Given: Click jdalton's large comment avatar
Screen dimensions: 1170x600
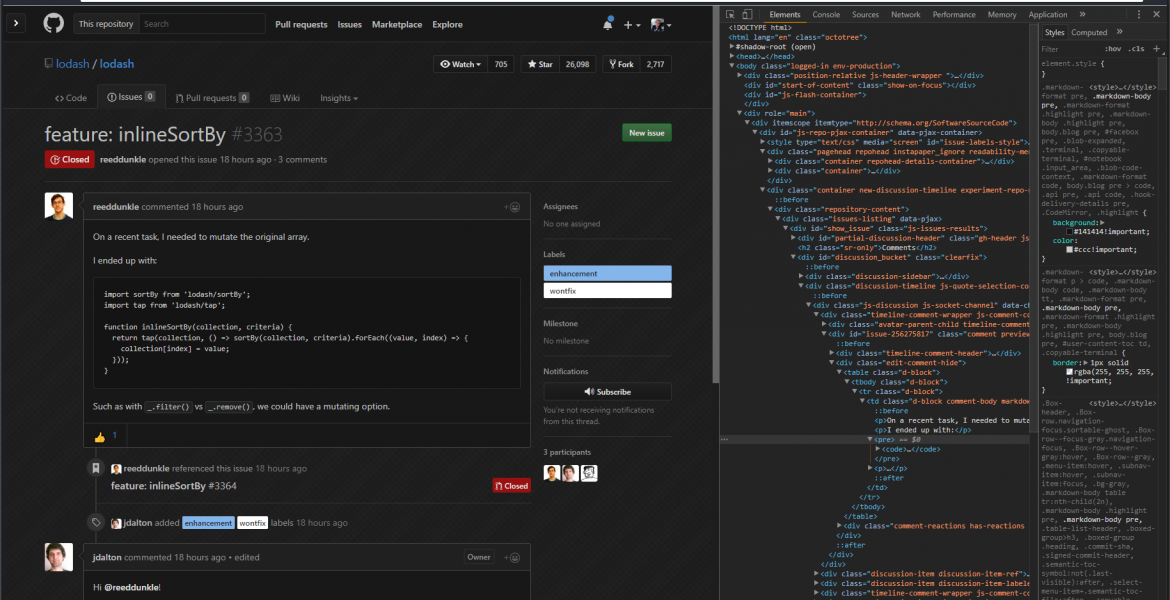Looking at the screenshot, I should (59, 557).
